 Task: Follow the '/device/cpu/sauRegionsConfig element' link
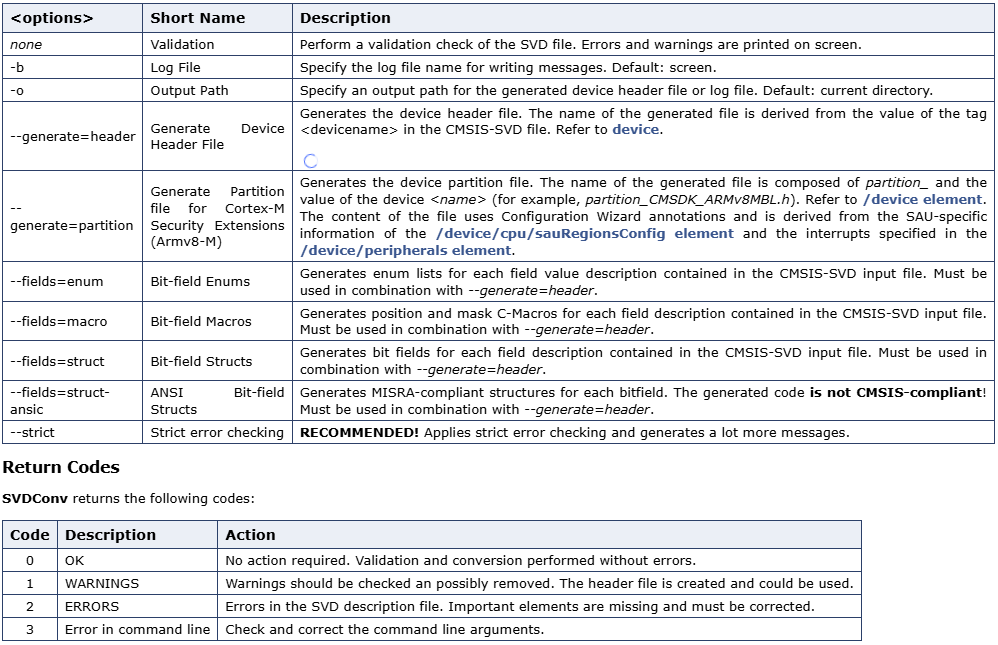pos(585,233)
